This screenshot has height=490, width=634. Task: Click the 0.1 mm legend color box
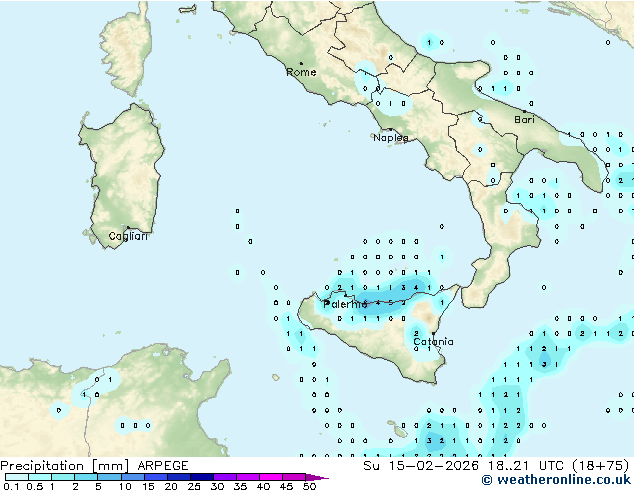[17, 477]
